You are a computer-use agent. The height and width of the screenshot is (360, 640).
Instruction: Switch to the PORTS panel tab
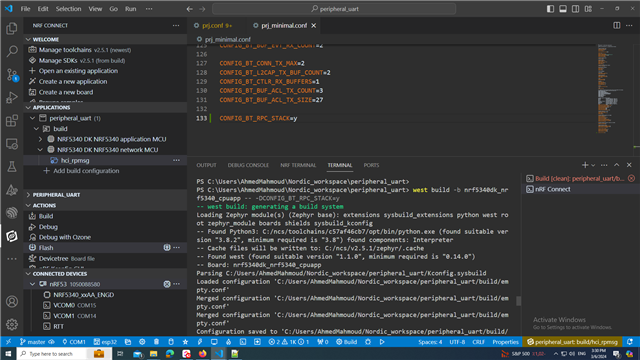(371, 165)
